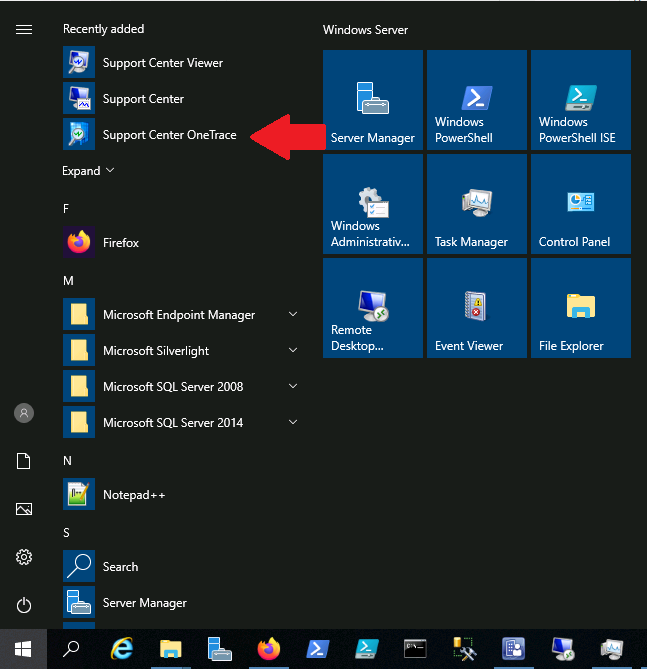
Task: Open Command Prompt from the taskbar
Action: tap(415, 649)
